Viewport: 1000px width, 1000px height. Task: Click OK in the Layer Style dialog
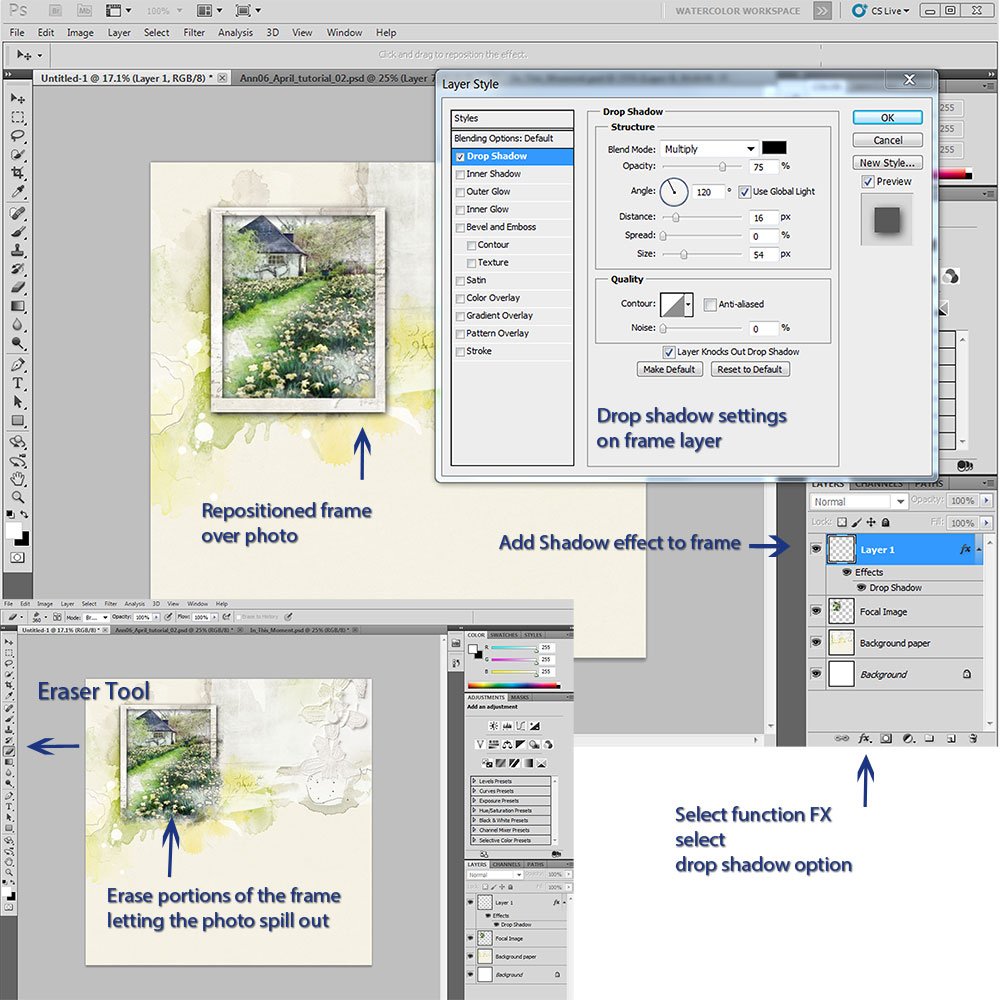(887, 118)
